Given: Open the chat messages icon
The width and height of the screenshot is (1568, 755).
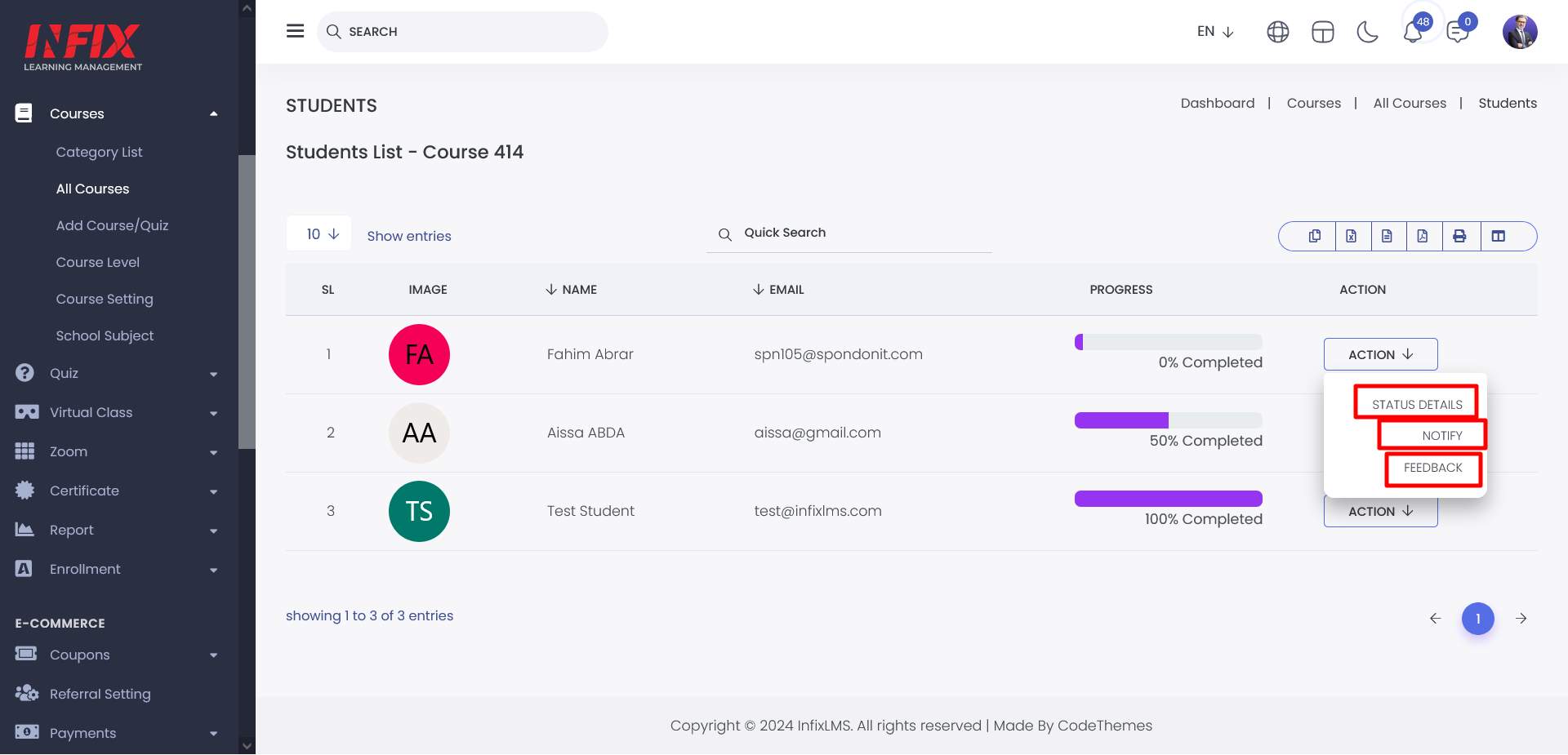Looking at the screenshot, I should pyautogui.click(x=1458, y=32).
